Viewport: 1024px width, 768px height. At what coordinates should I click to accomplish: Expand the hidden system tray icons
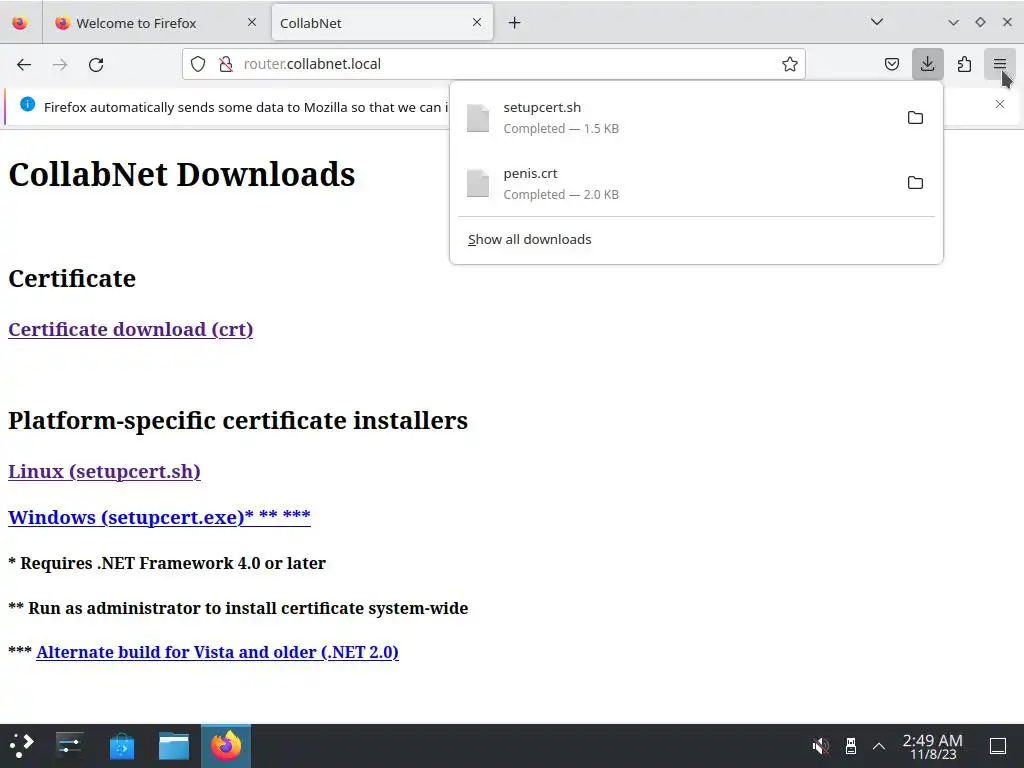[x=879, y=746]
